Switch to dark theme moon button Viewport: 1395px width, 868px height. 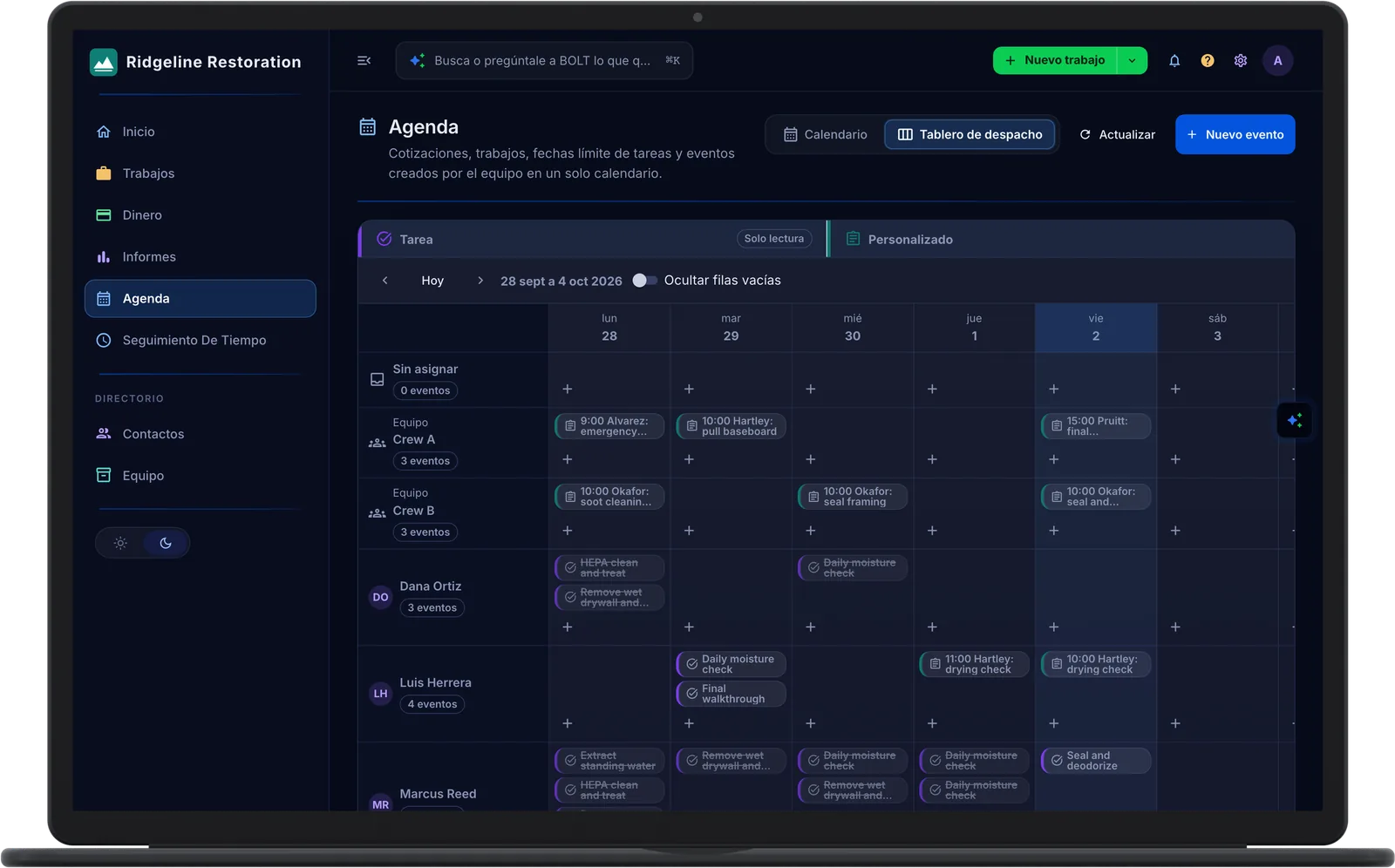[166, 543]
